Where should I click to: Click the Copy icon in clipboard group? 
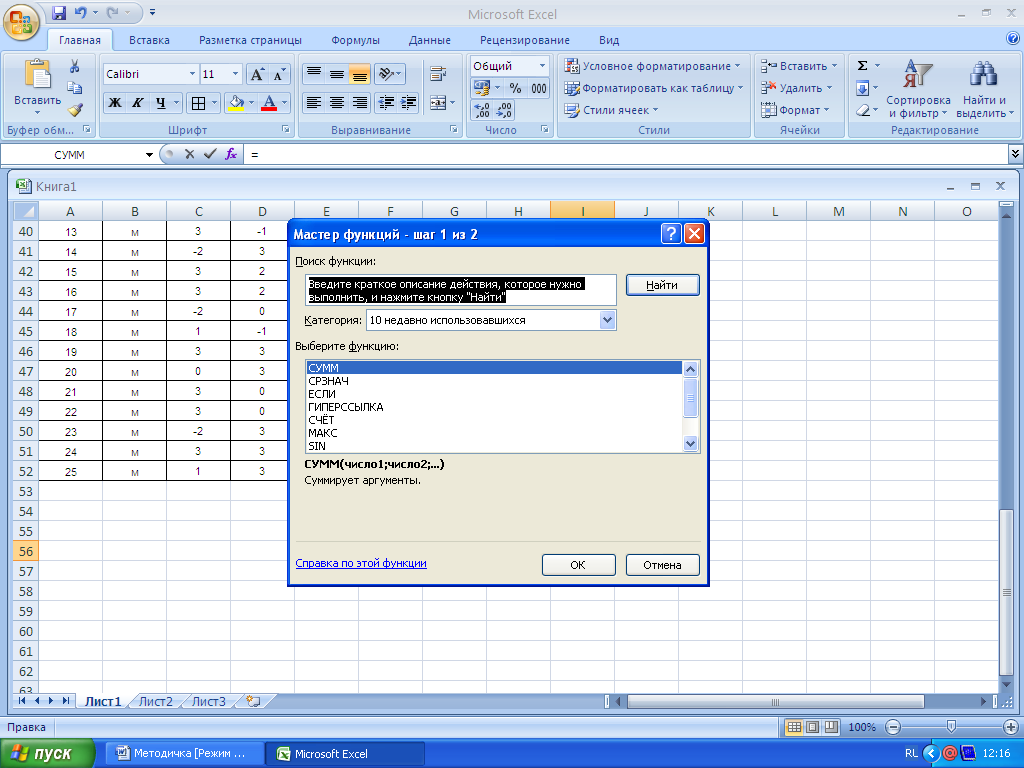74,88
